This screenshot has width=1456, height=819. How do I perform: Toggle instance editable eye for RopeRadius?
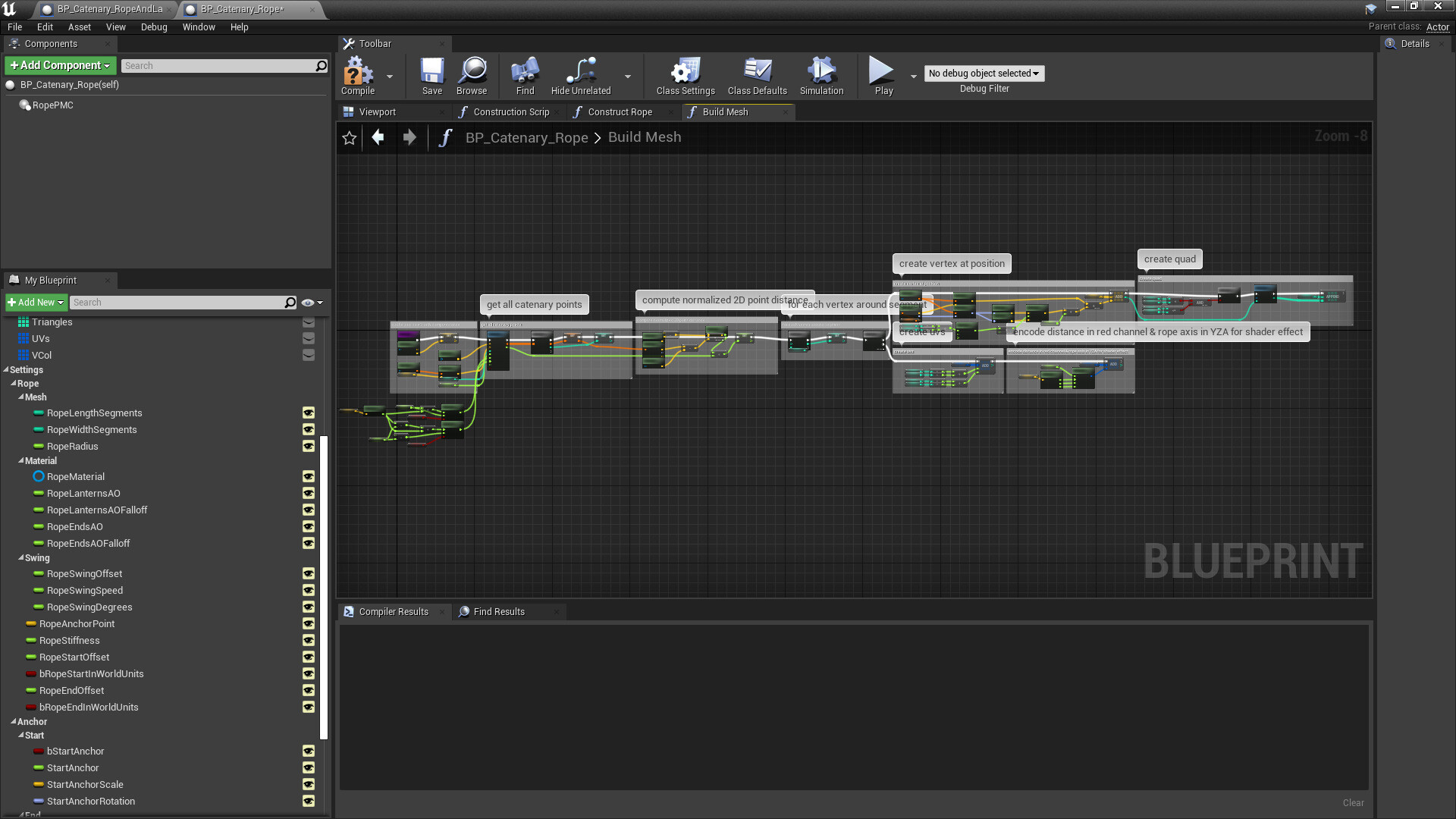click(309, 447)
